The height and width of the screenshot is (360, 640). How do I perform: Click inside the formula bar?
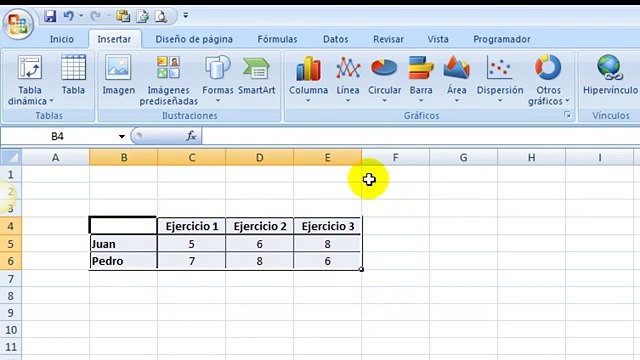(420, 136)
